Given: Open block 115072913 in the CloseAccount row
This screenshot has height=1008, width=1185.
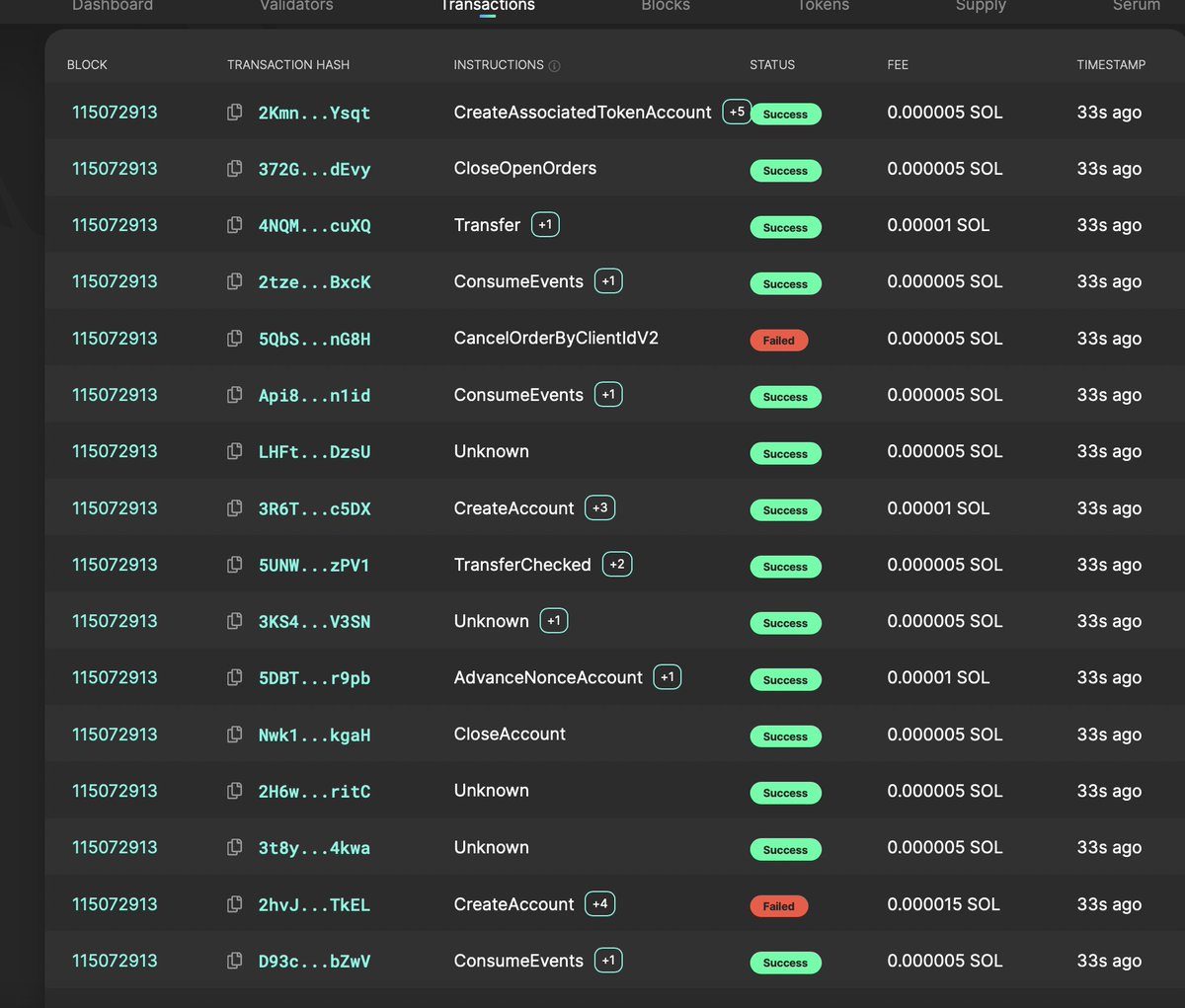Looking at the screenshot, I should [x=115, y=735].
